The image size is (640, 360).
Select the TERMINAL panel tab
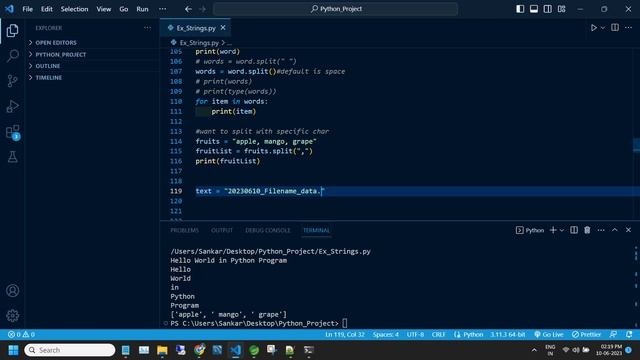[x=316, y=230]
